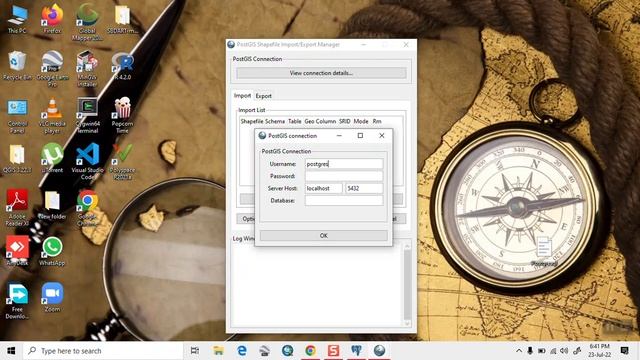This screenshot has height=360, width=640.
Task: Launch Google Chrome desktop shortcut
Action: [x=87, y=207]
